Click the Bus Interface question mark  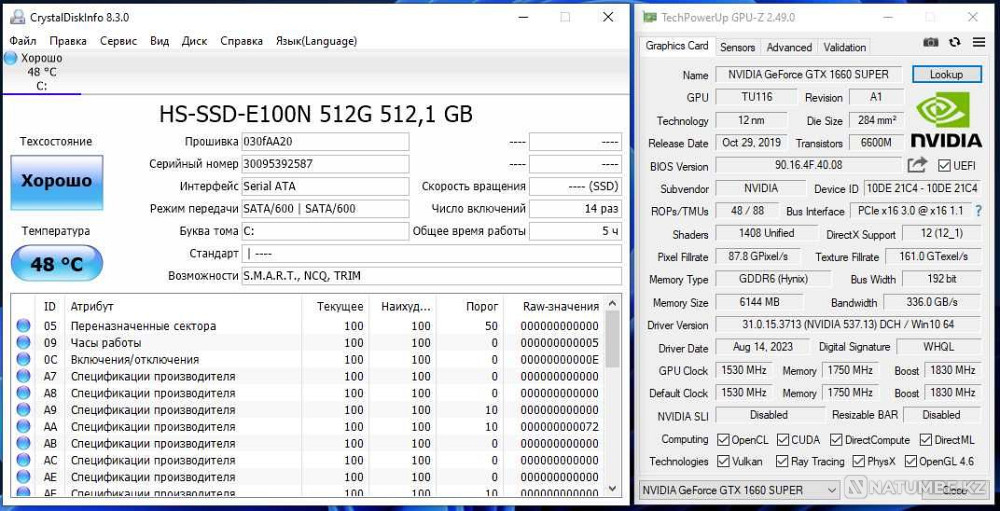pyautogui.click(x=979, y=211)
